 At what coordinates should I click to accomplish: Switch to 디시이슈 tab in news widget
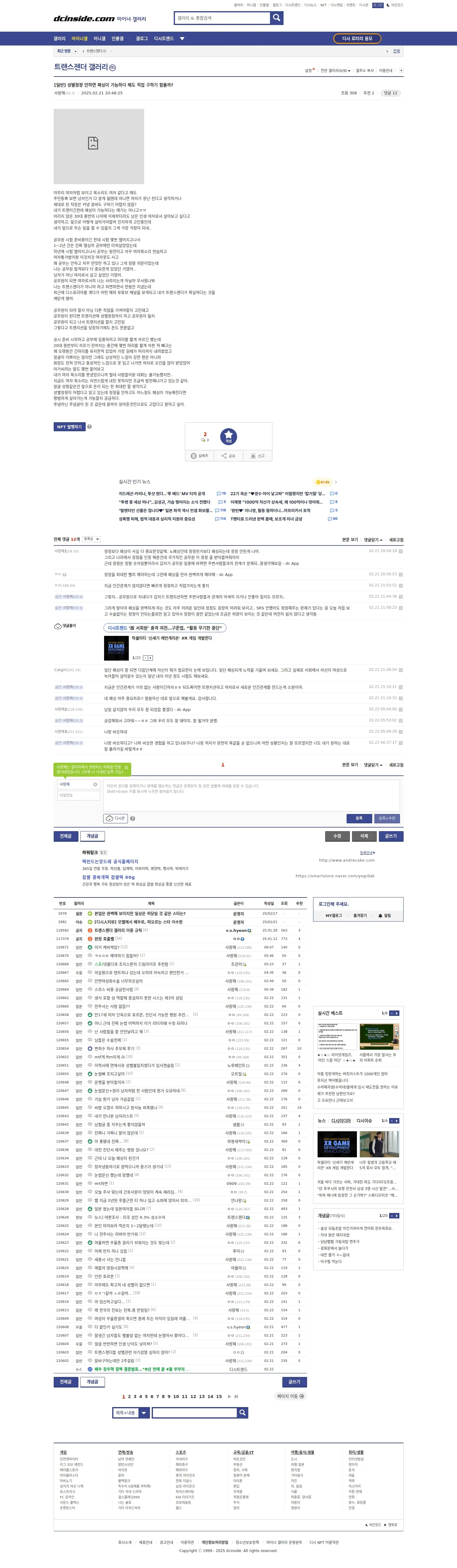click(364, 1120)
